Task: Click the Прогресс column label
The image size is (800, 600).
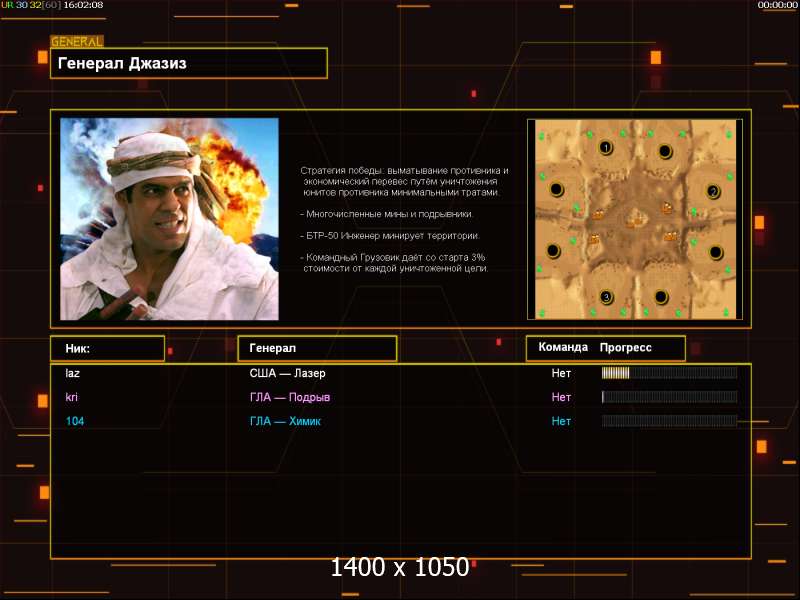Action: coord(626,347)
